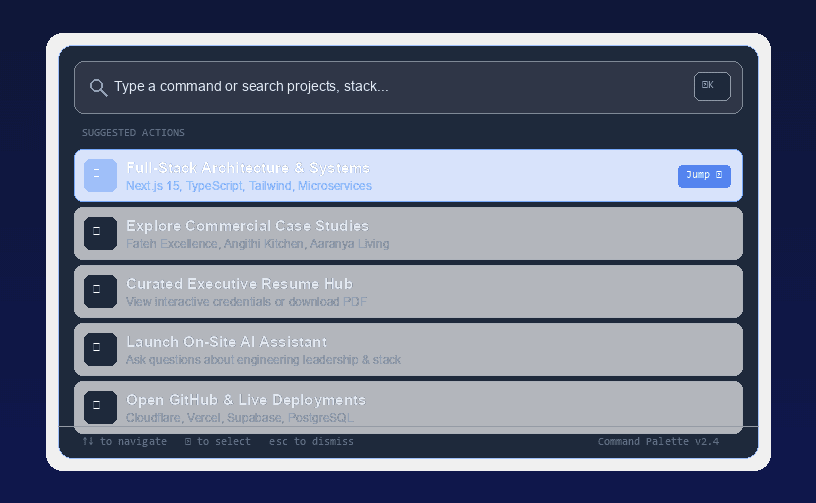Open GitHub & Live Deployments action
This screenshot has height=503, width=816.
(x=408, y=407)
